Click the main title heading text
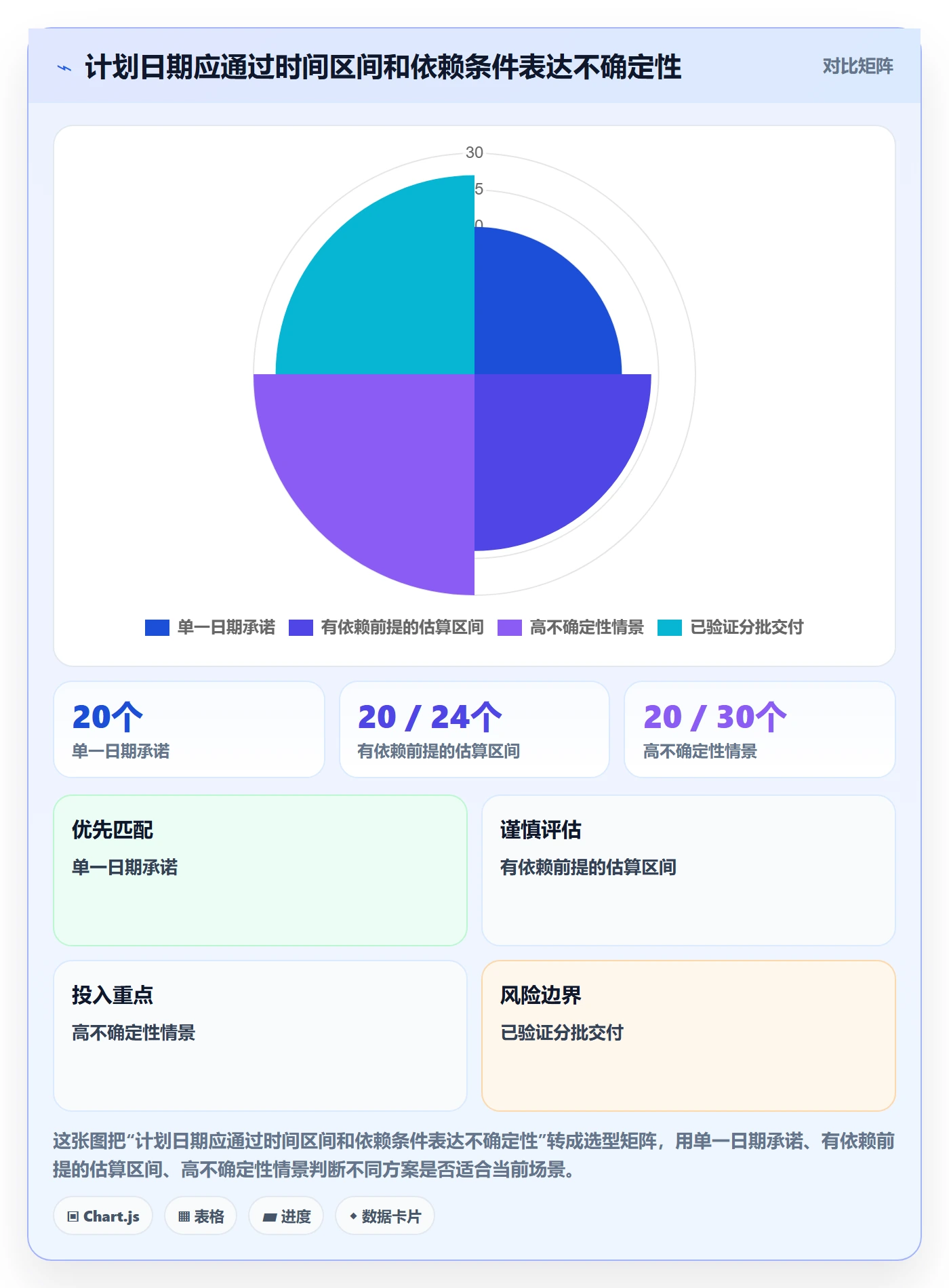 point(383,67)
